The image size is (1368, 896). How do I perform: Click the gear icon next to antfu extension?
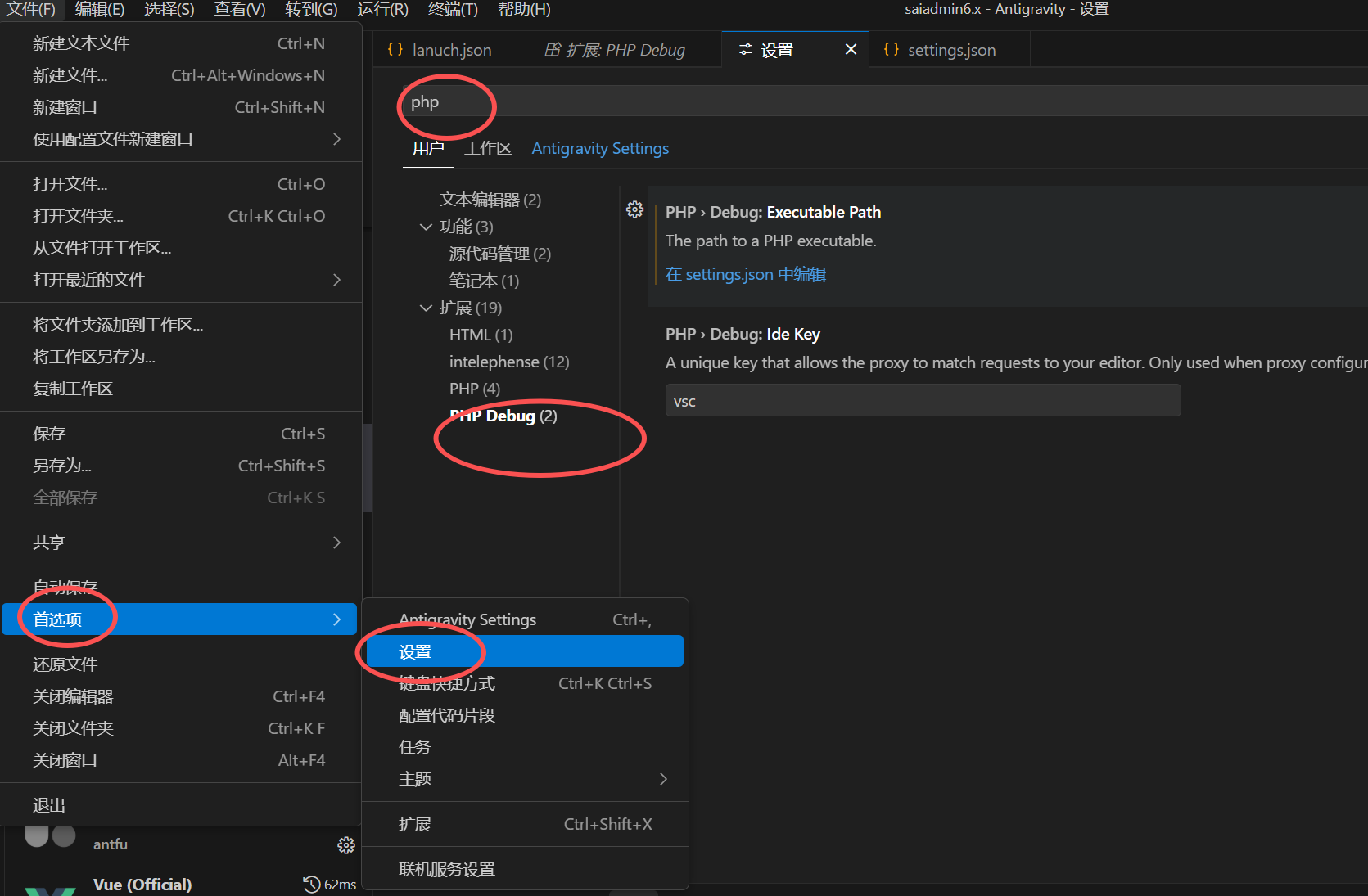pyautogui.click(x=346, y=845)
